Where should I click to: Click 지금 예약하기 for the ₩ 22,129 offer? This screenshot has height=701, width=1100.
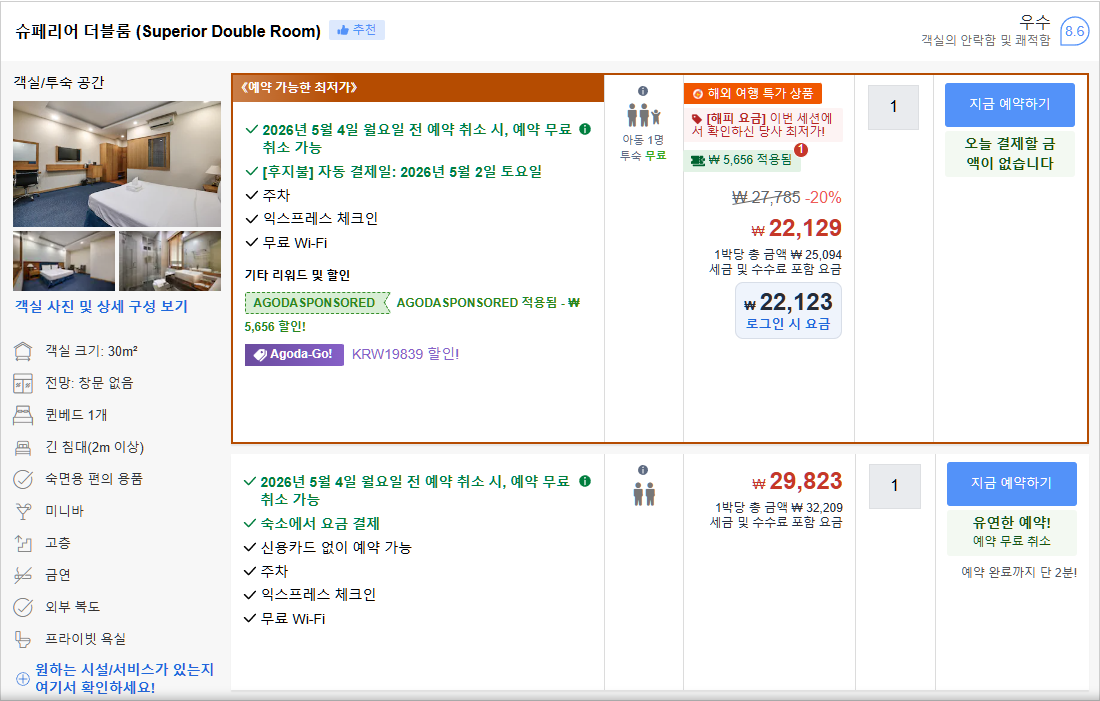coord(1010,105)
